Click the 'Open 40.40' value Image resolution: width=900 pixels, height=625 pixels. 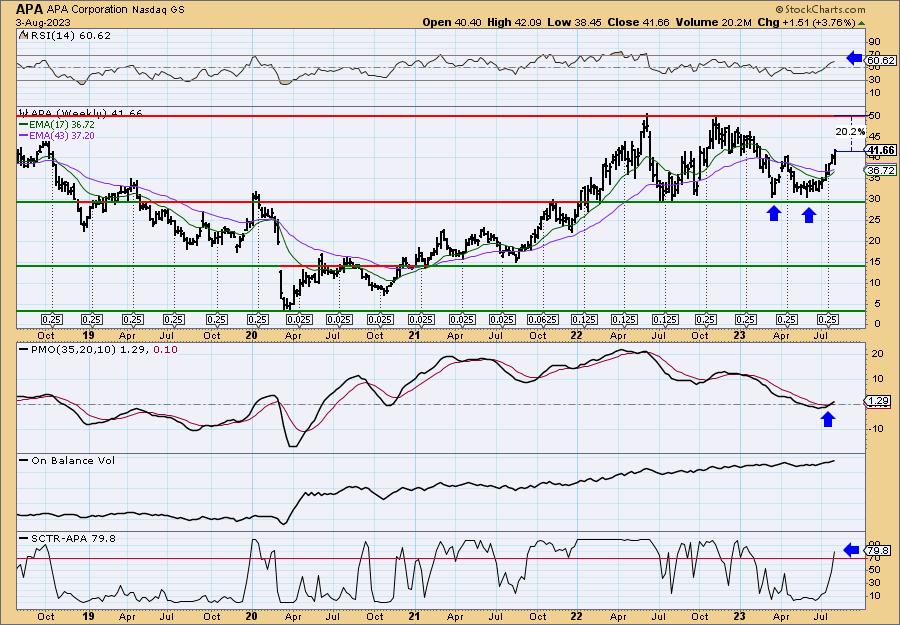(453, 22)
